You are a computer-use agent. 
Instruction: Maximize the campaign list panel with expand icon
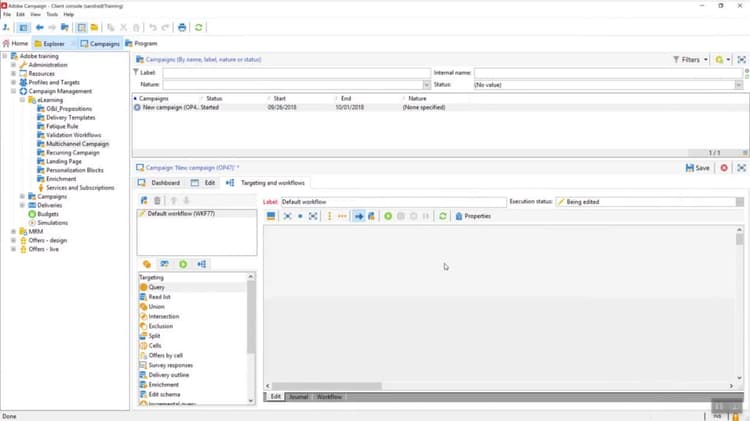(x=741, y=60)
